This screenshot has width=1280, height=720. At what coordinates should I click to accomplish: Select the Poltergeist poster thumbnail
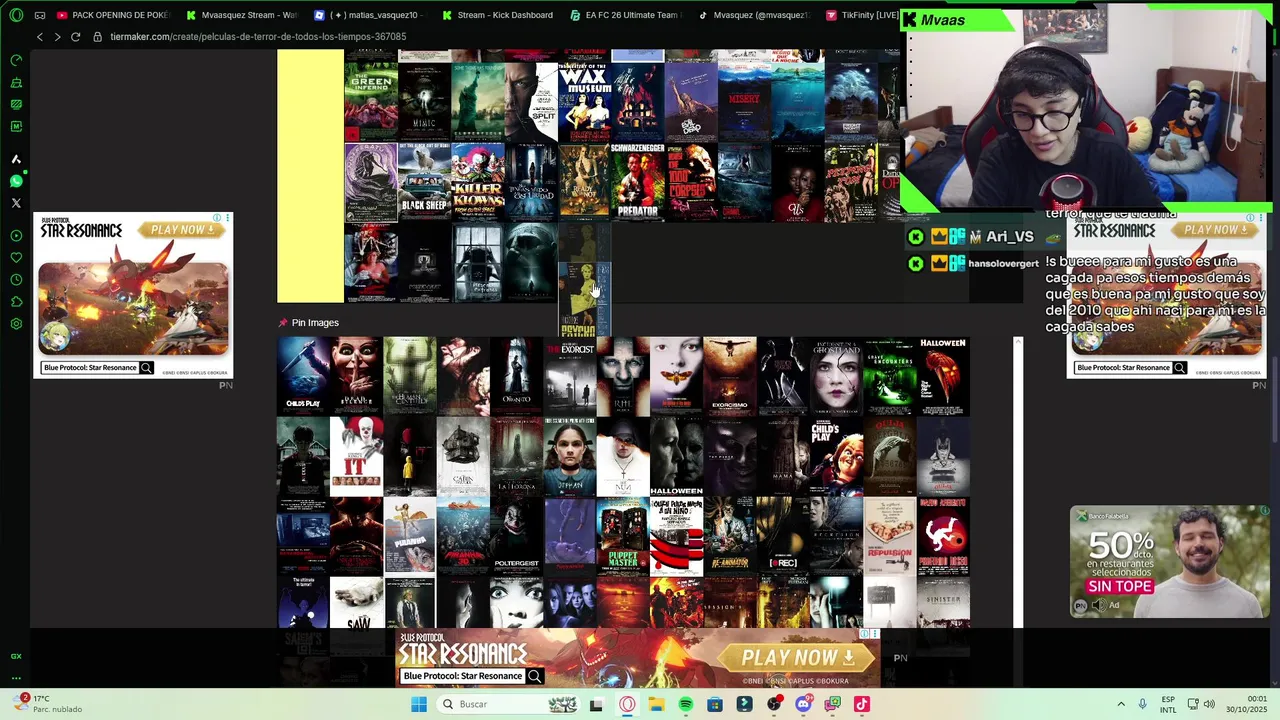[x=516, y=536]
